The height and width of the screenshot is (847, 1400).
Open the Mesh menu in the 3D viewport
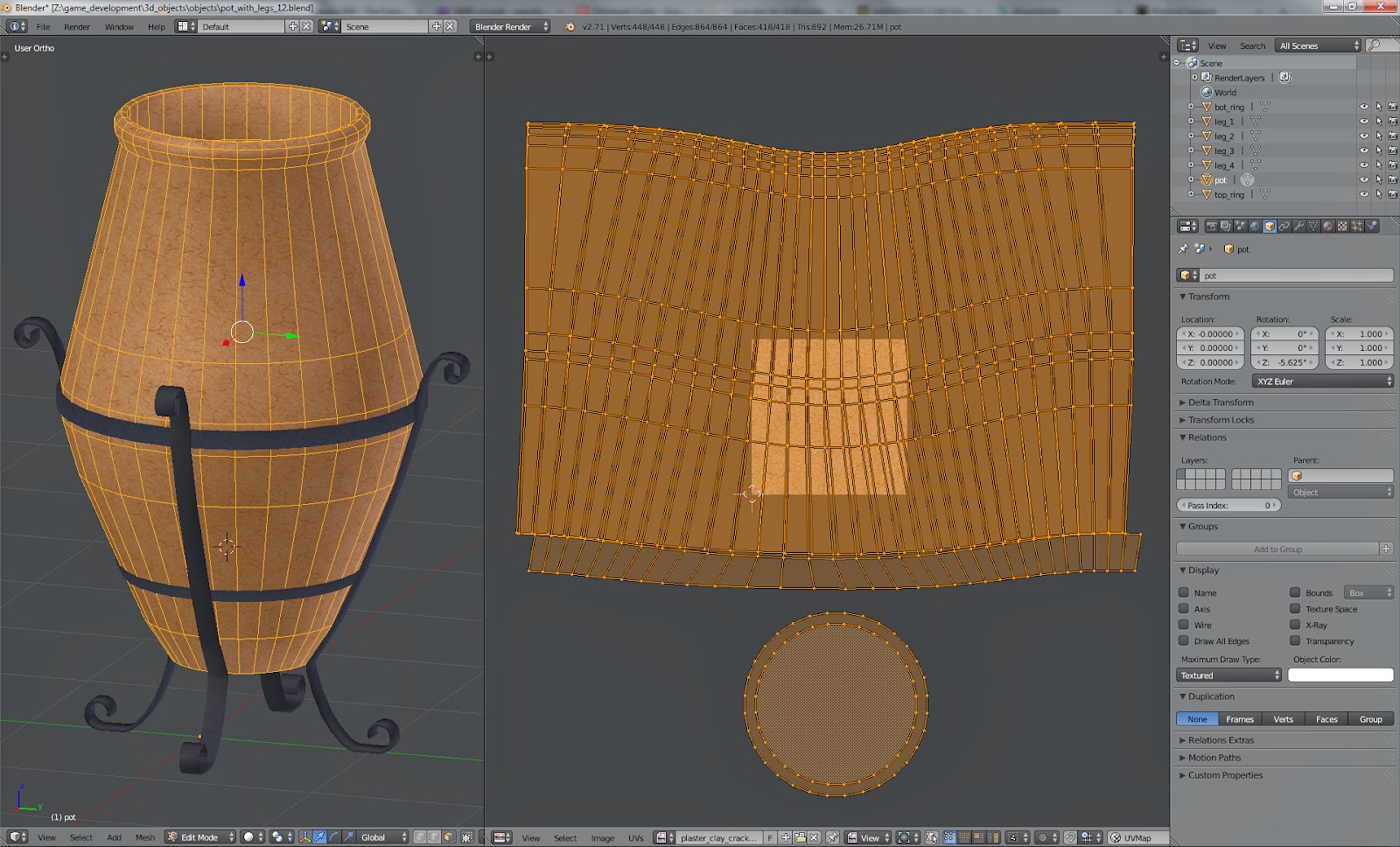(144, 836)
